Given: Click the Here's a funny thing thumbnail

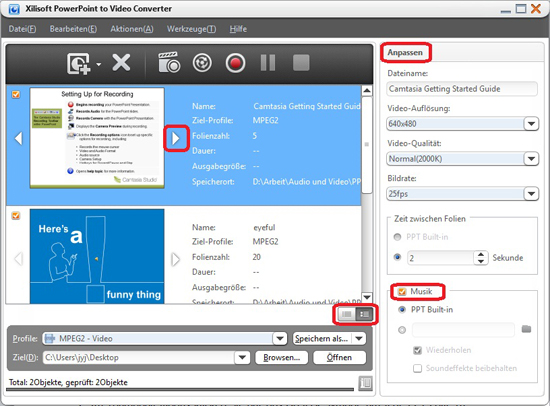Looking at the screenshot, I should tap(97, 256).
